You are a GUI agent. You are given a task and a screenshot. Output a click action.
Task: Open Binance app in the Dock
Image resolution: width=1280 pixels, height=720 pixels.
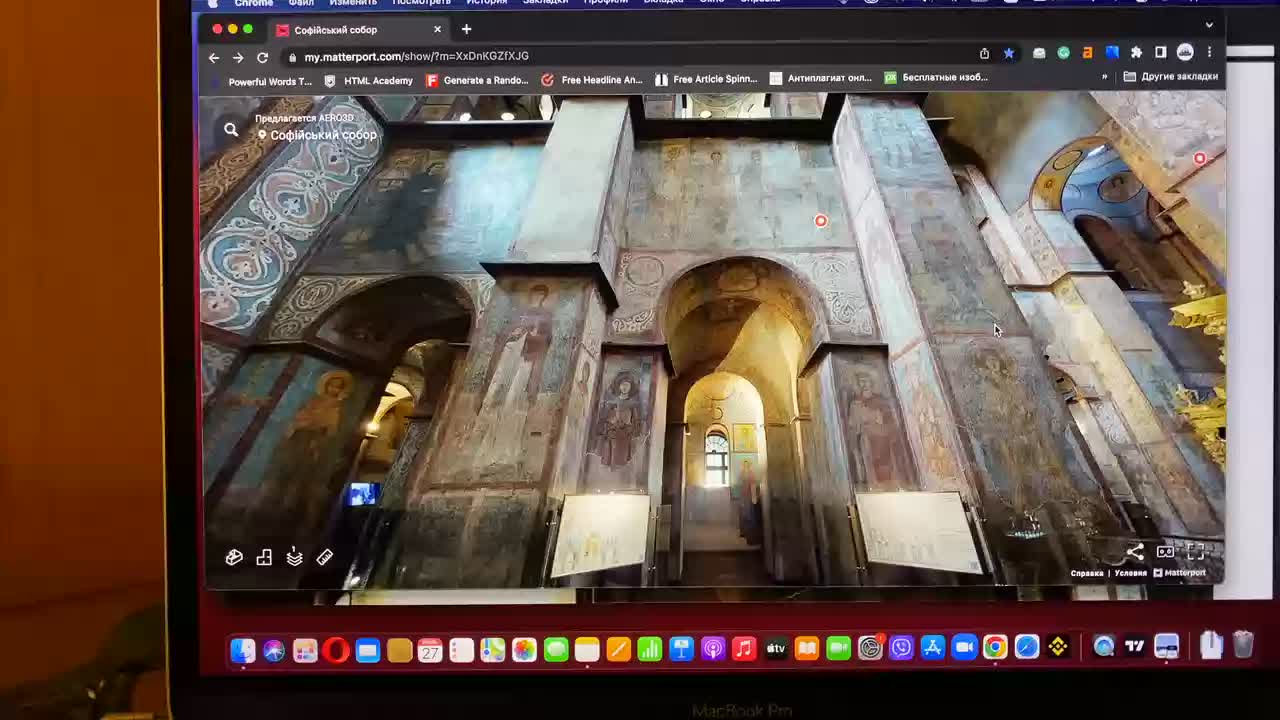[1058, 647]
